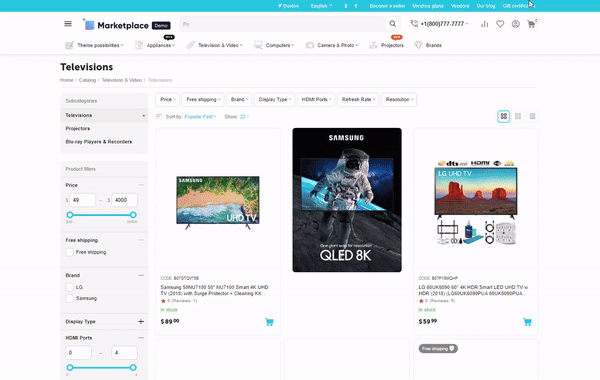Open Vendors plans link
This screenshot has width=600, height=380.
[428, 6]
